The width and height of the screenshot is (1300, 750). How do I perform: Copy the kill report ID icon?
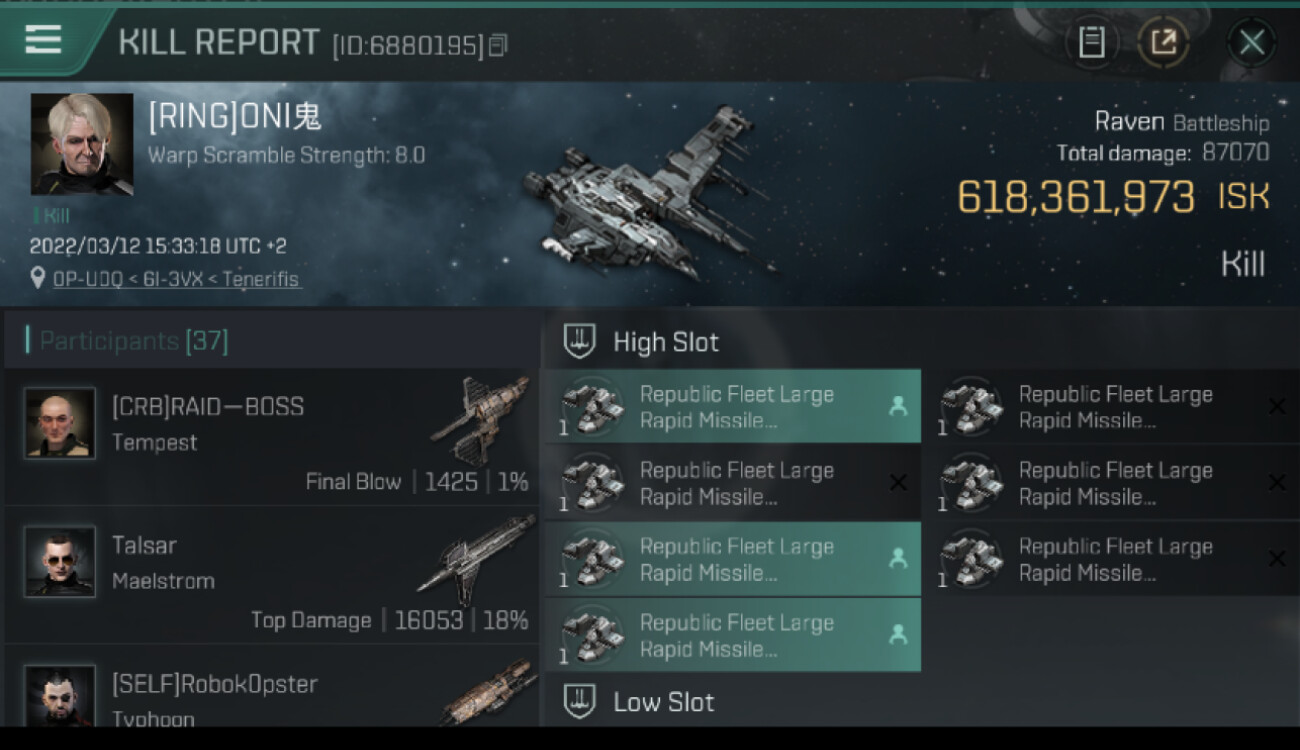point(498,45)
